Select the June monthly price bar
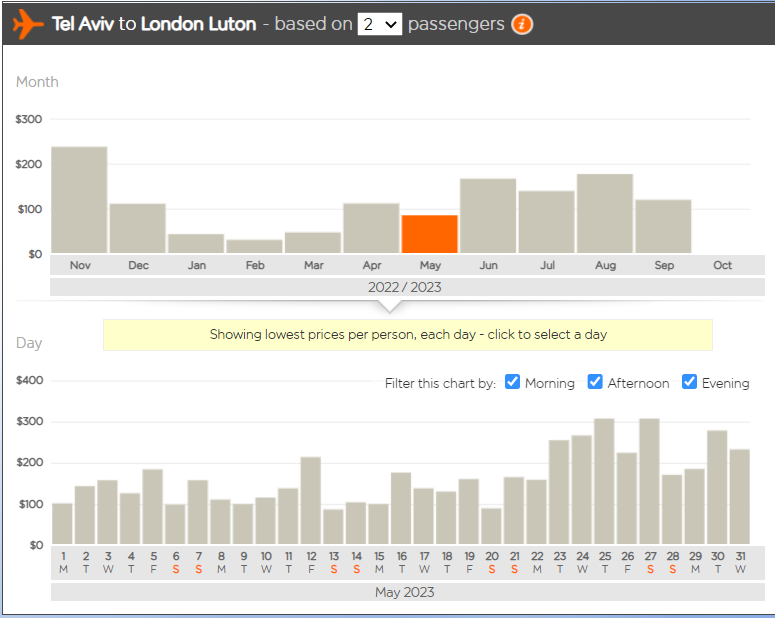 (488, 216)
